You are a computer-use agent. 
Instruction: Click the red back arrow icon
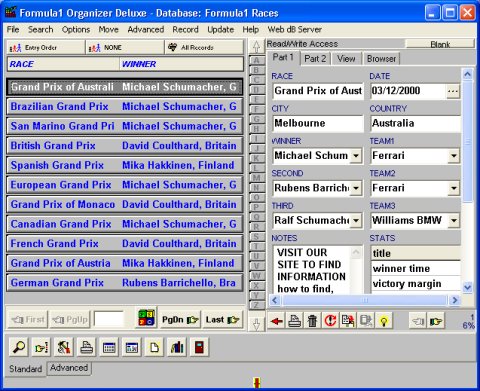[x=277, y=321]
